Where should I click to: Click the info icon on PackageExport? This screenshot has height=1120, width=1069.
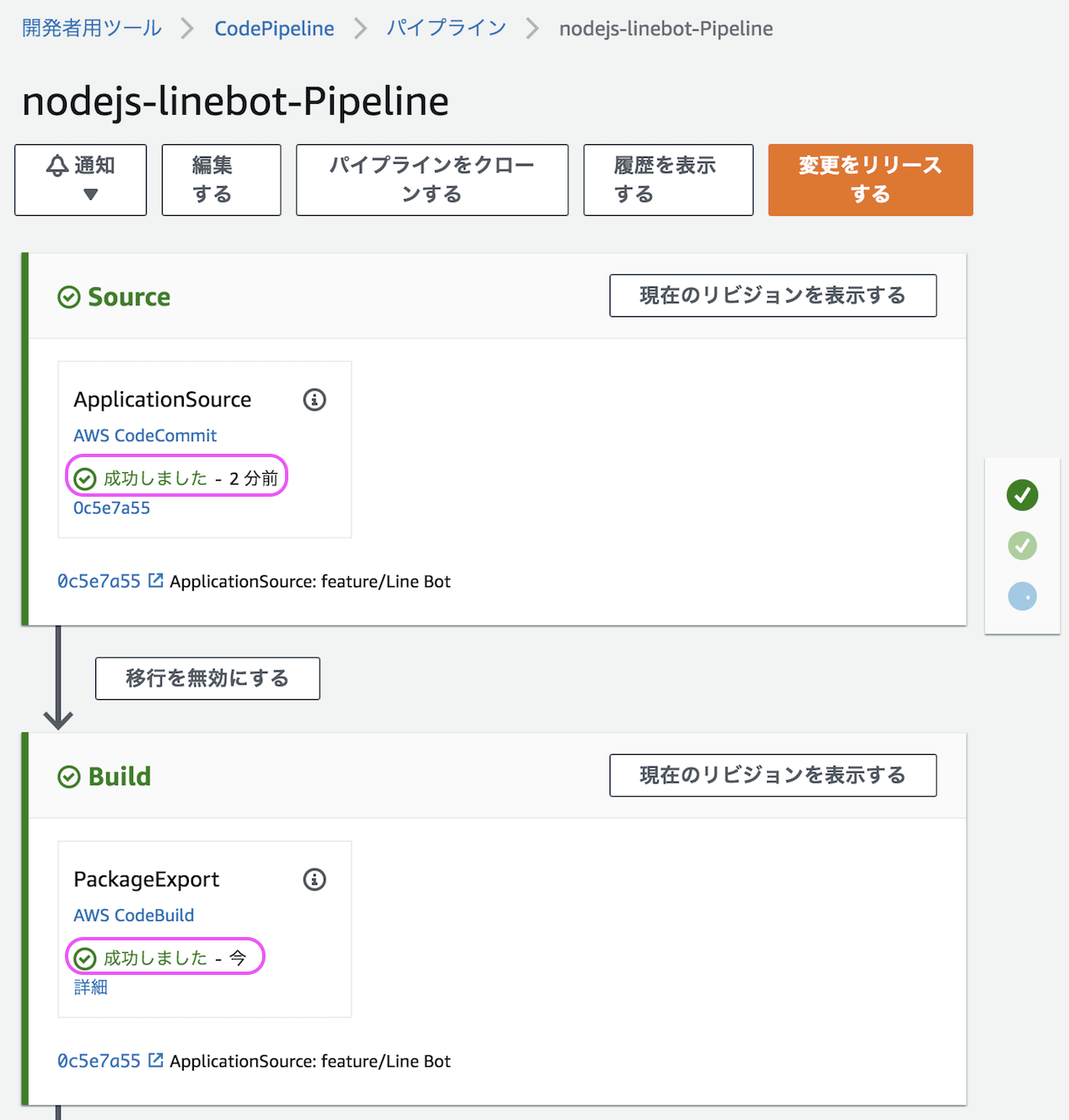point(314,880)
